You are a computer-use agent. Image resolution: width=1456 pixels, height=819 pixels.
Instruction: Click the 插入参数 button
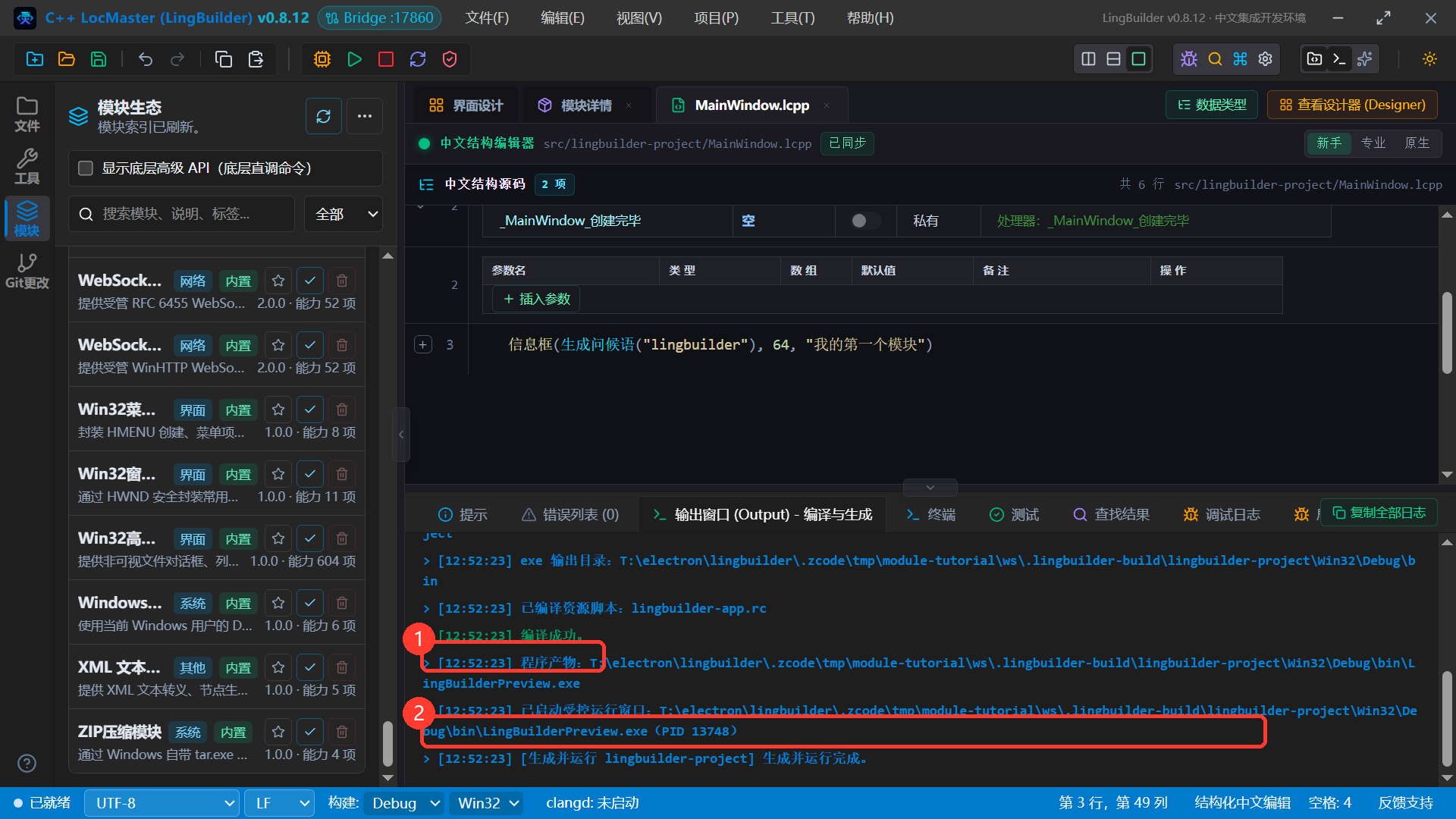(x=536, y=300)
